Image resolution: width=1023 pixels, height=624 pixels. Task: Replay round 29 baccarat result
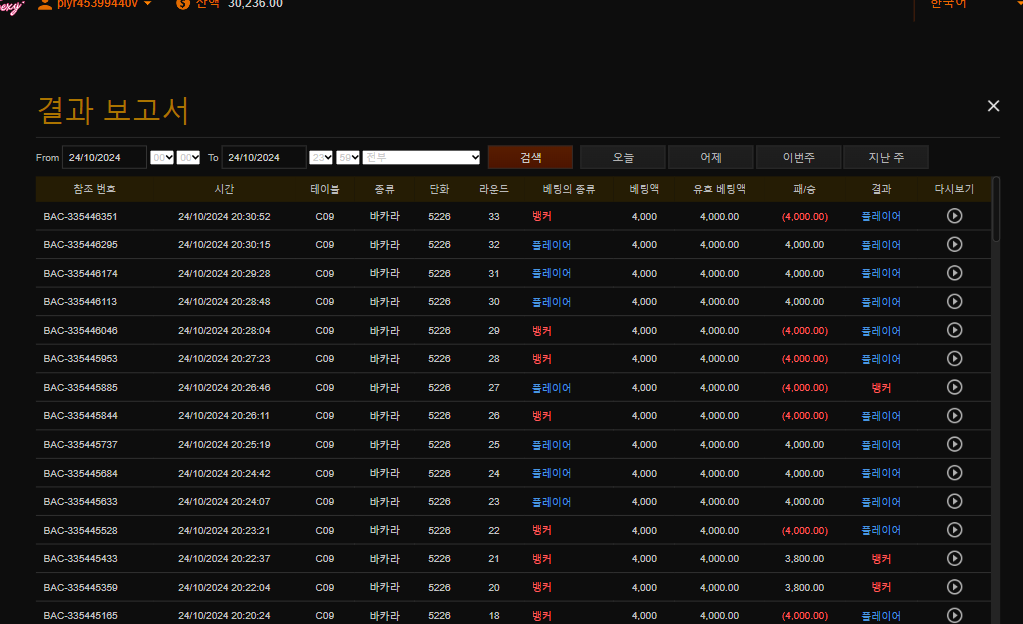click(x=954, y=330)
